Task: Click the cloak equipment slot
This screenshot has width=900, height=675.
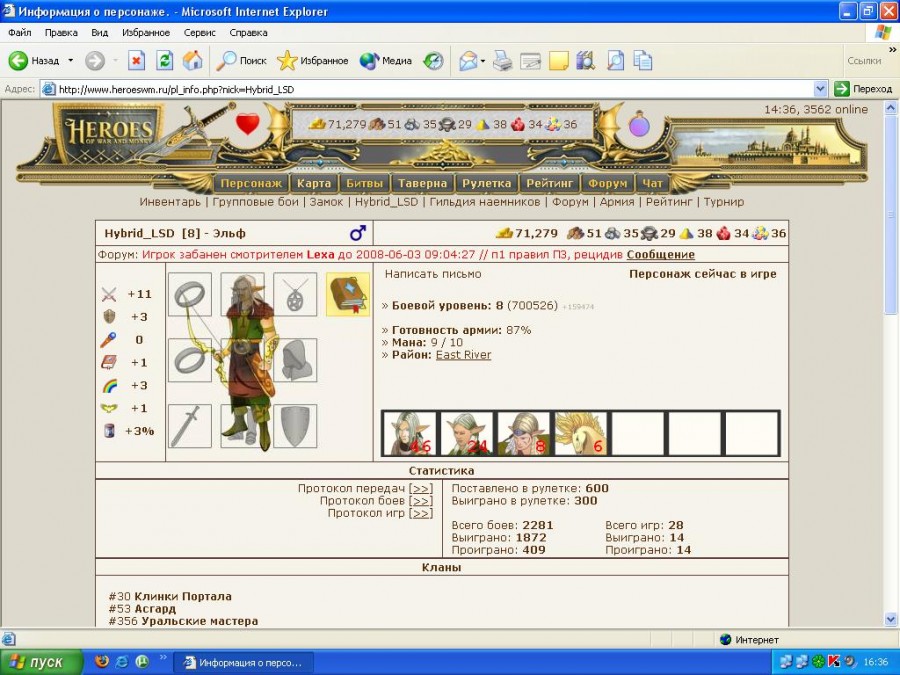Action: [295, 360]
